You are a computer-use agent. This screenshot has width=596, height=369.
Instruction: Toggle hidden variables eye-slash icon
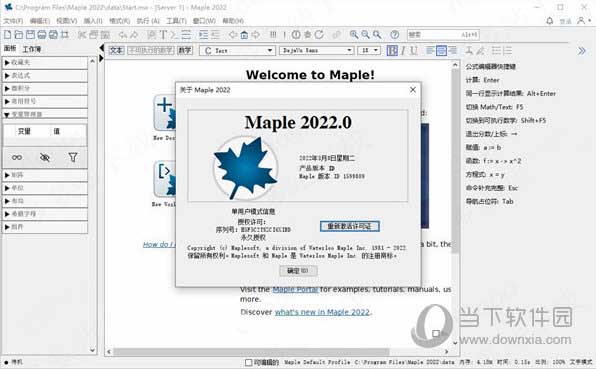point(45,157)
